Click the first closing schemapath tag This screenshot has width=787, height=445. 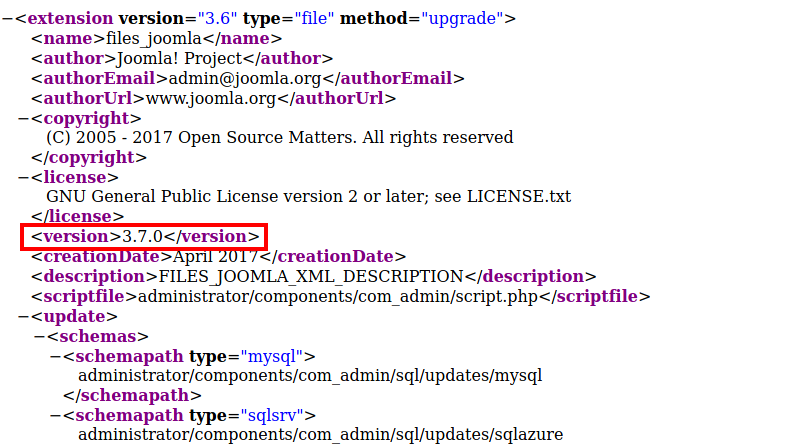(133, 395)
